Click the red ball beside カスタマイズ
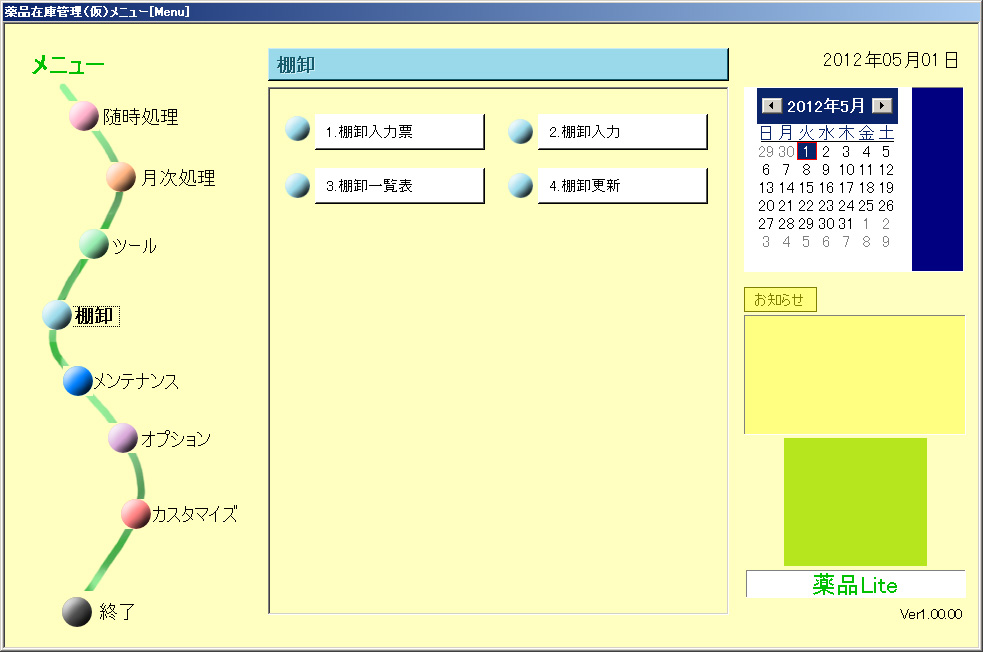 136,514
